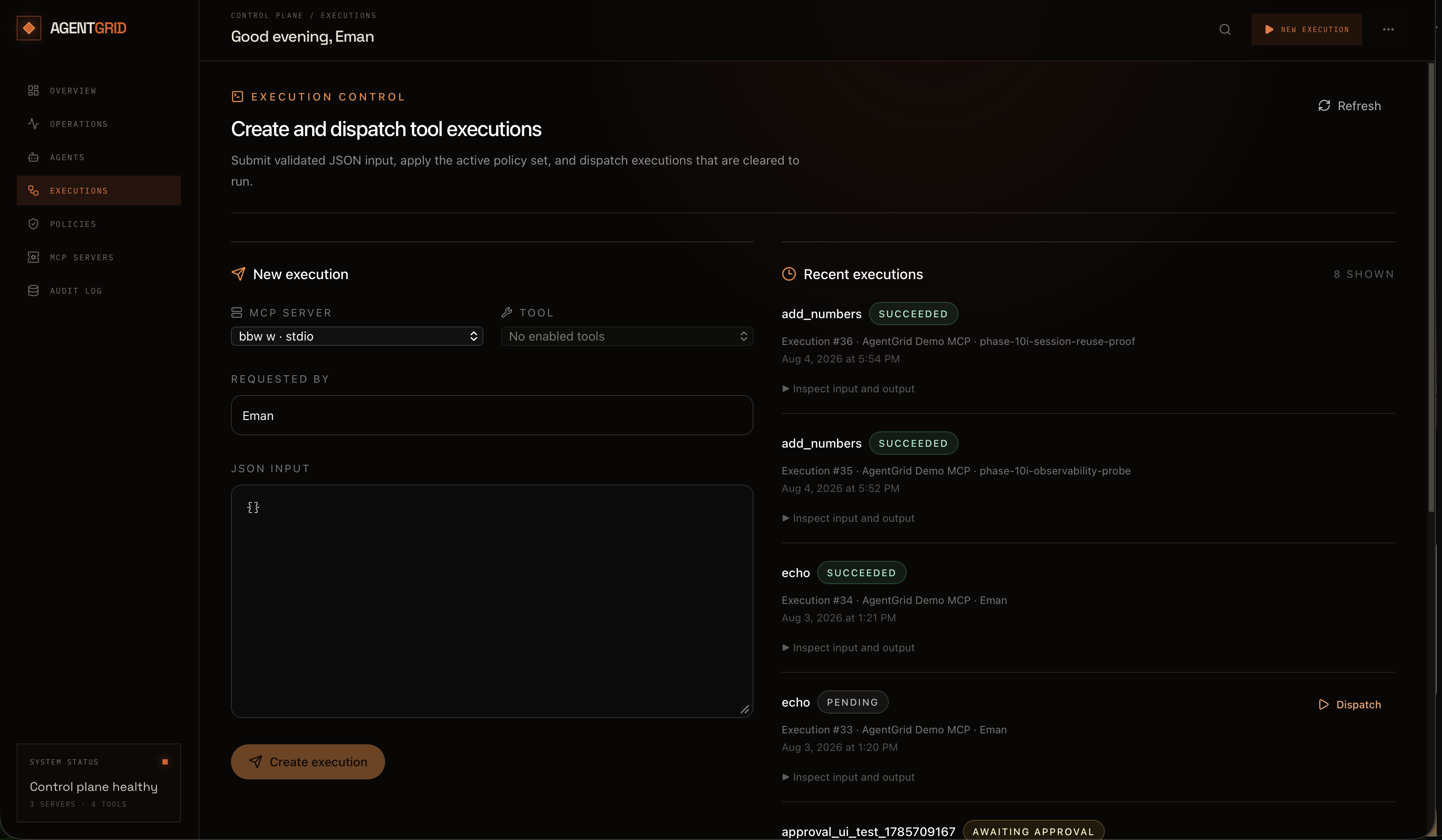Click the MCP Servers icon in sidebar
The height and width of the screenshot is (840, 1442).
point(33,257)
